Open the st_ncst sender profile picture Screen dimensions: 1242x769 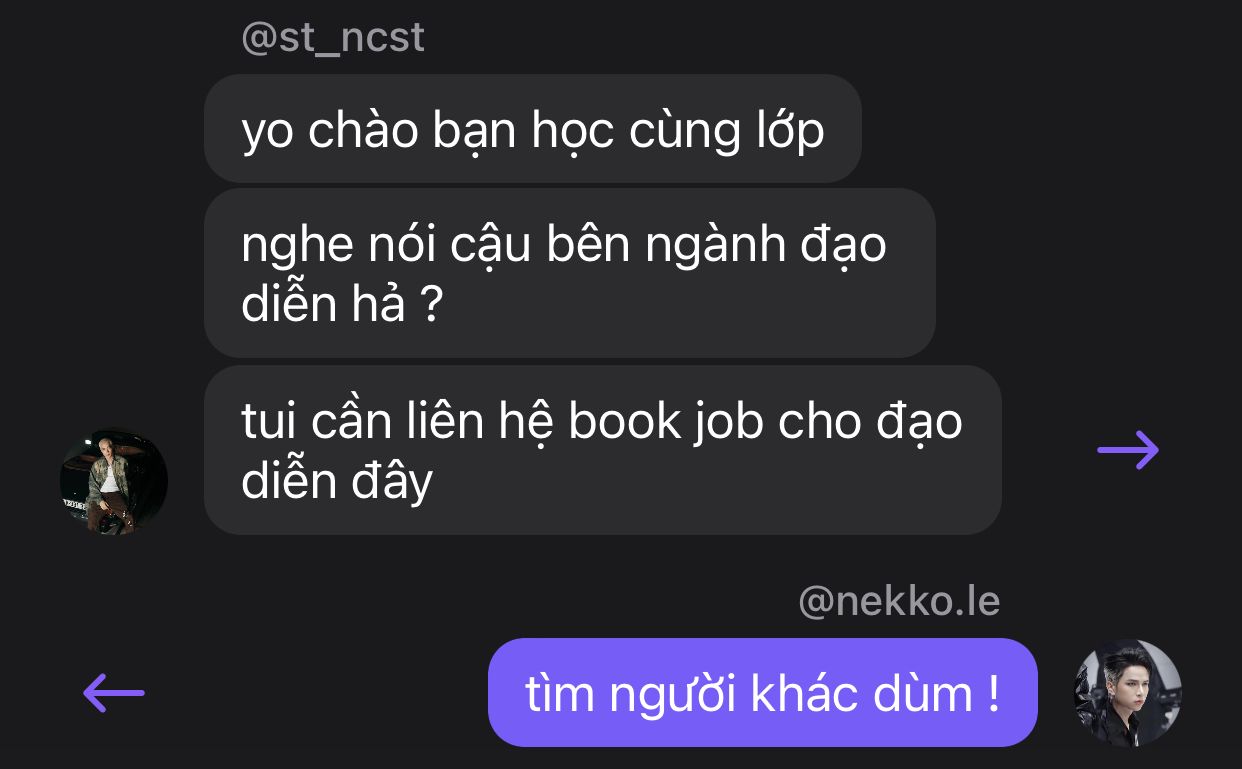point(114,482)
